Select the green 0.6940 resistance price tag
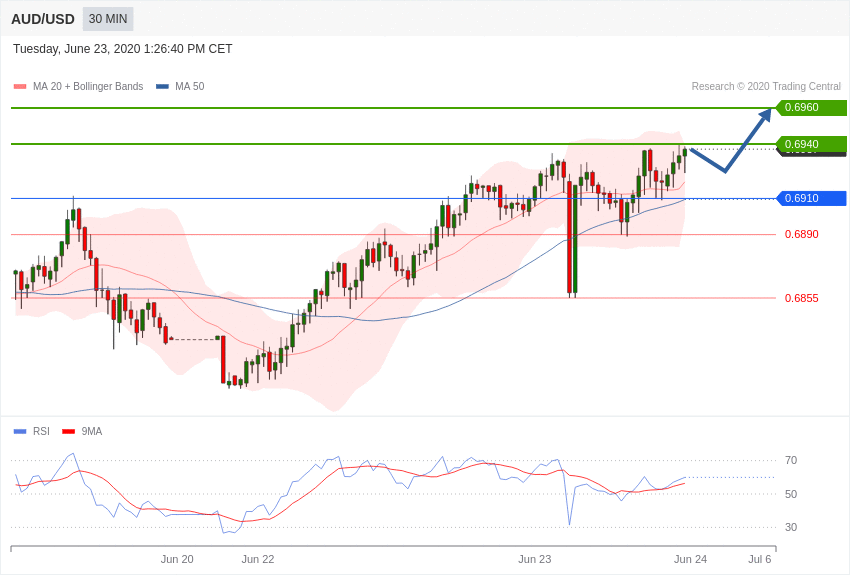 click(810, 144)
